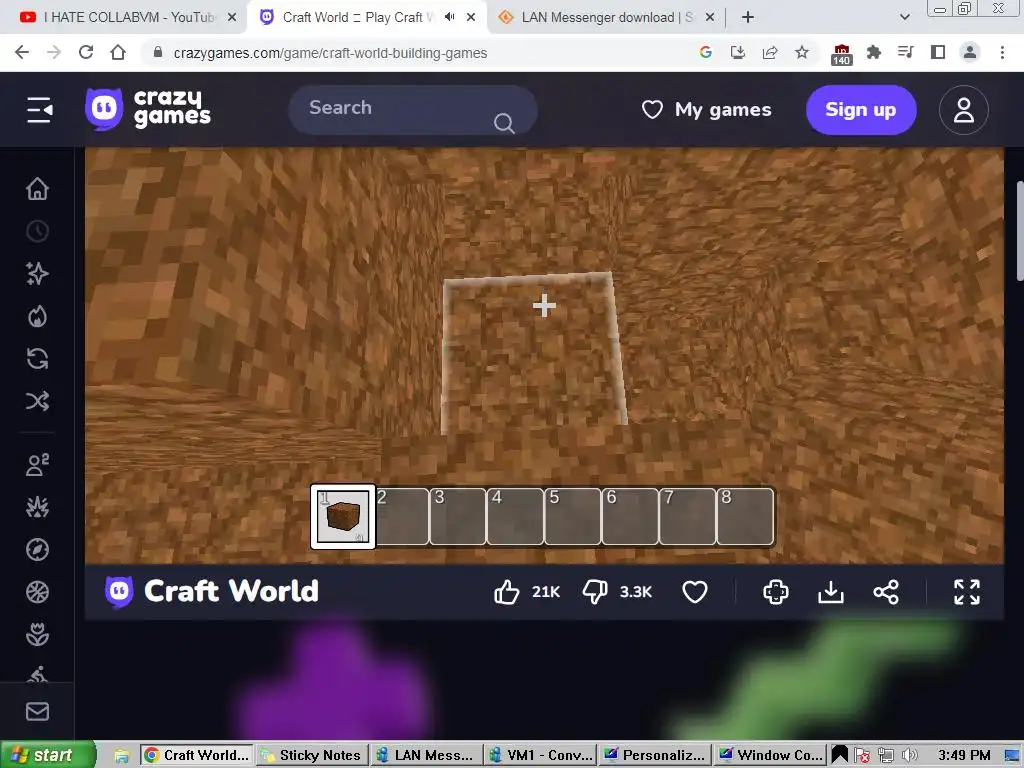Open Adventure compass icon in sidebar
The image size is (1024, 768).
[x=37, y=550]
